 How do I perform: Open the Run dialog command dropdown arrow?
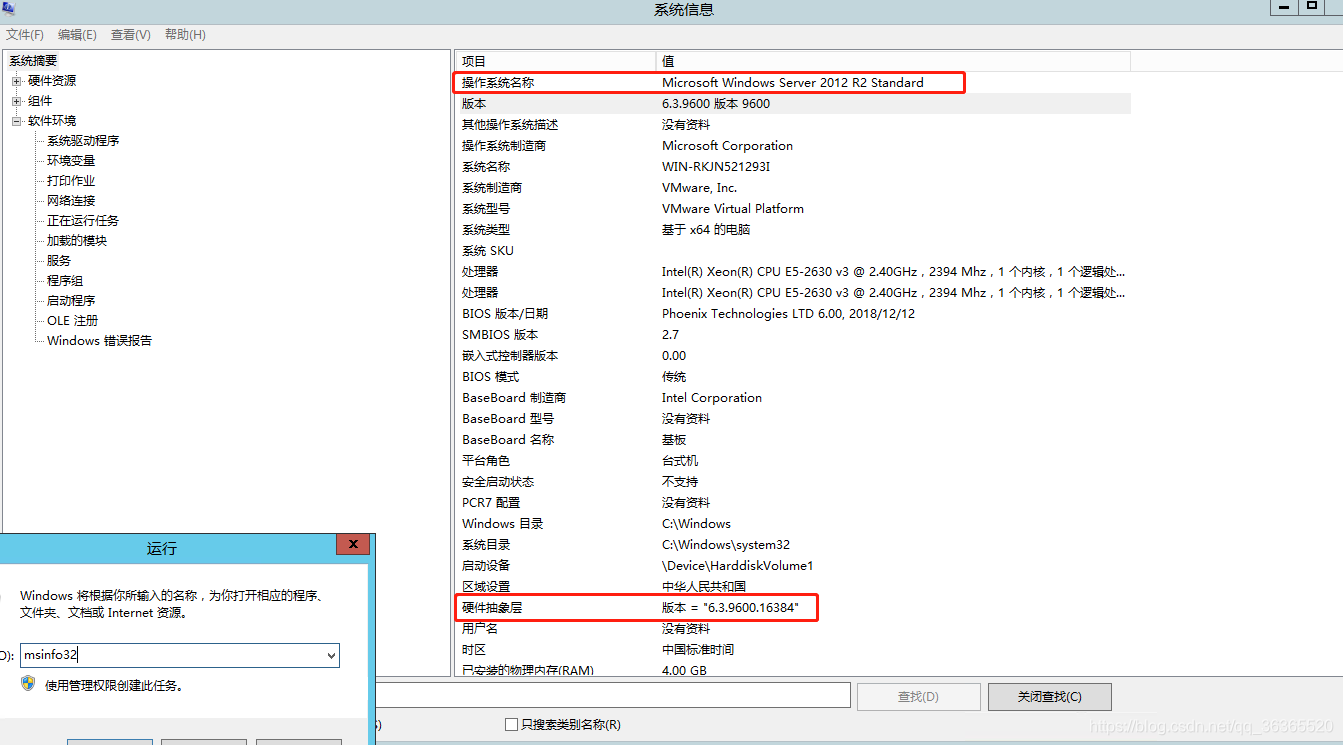331,656
